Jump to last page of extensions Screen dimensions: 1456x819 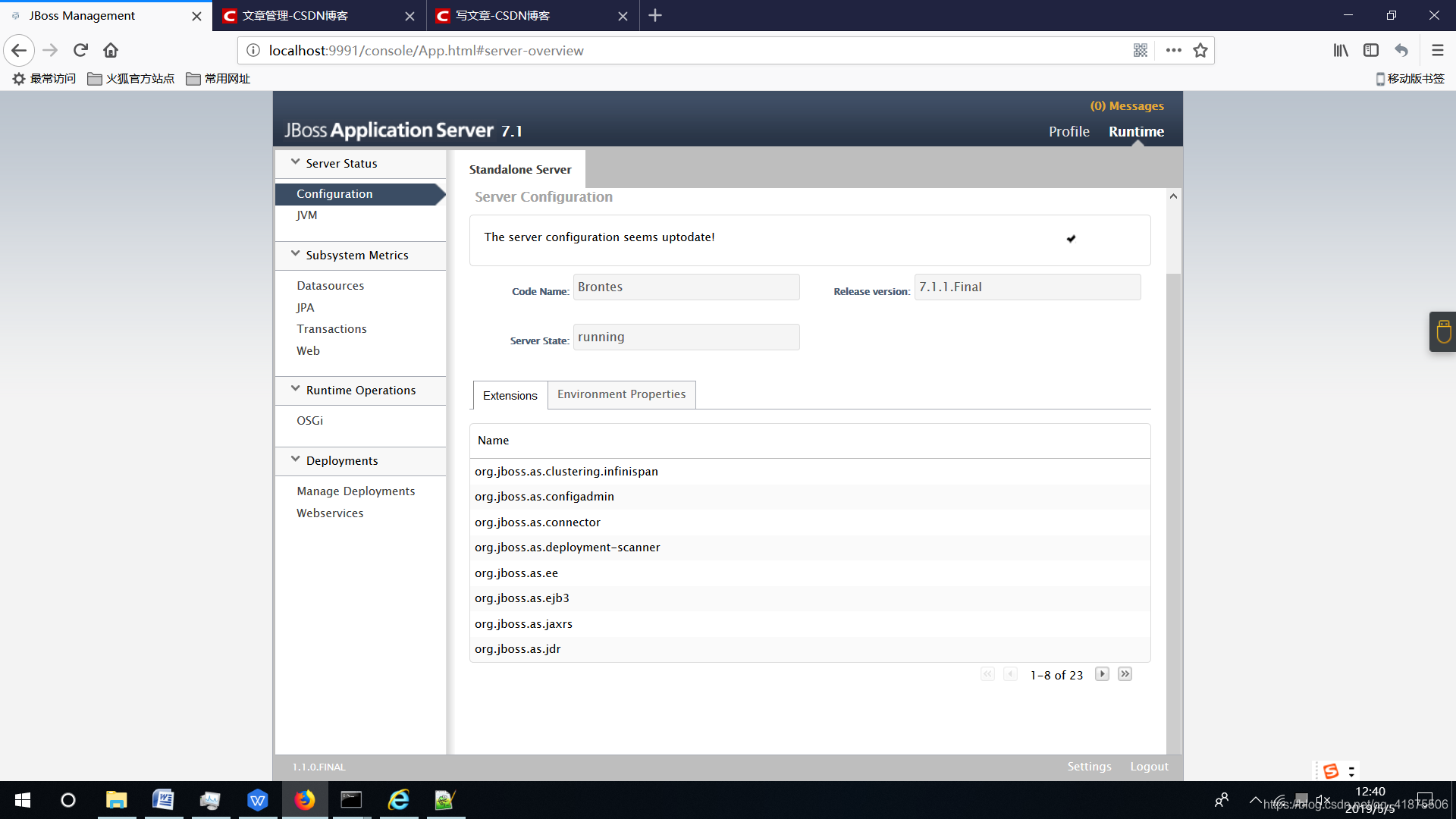click(1125, 674)
